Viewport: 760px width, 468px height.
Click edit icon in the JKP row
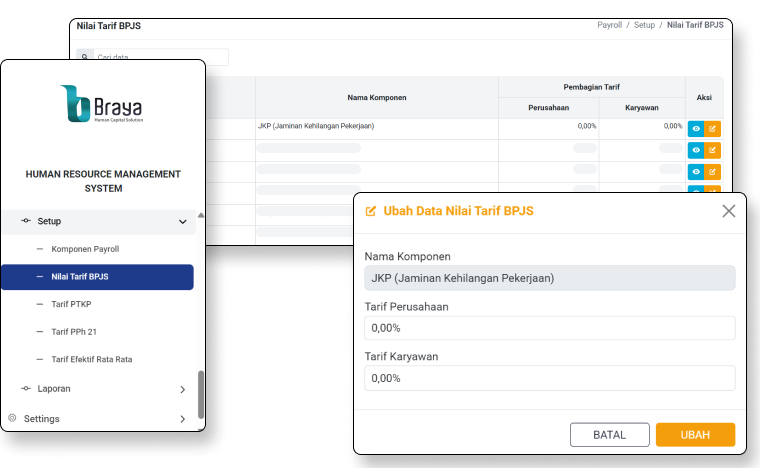tap(712, 128)
